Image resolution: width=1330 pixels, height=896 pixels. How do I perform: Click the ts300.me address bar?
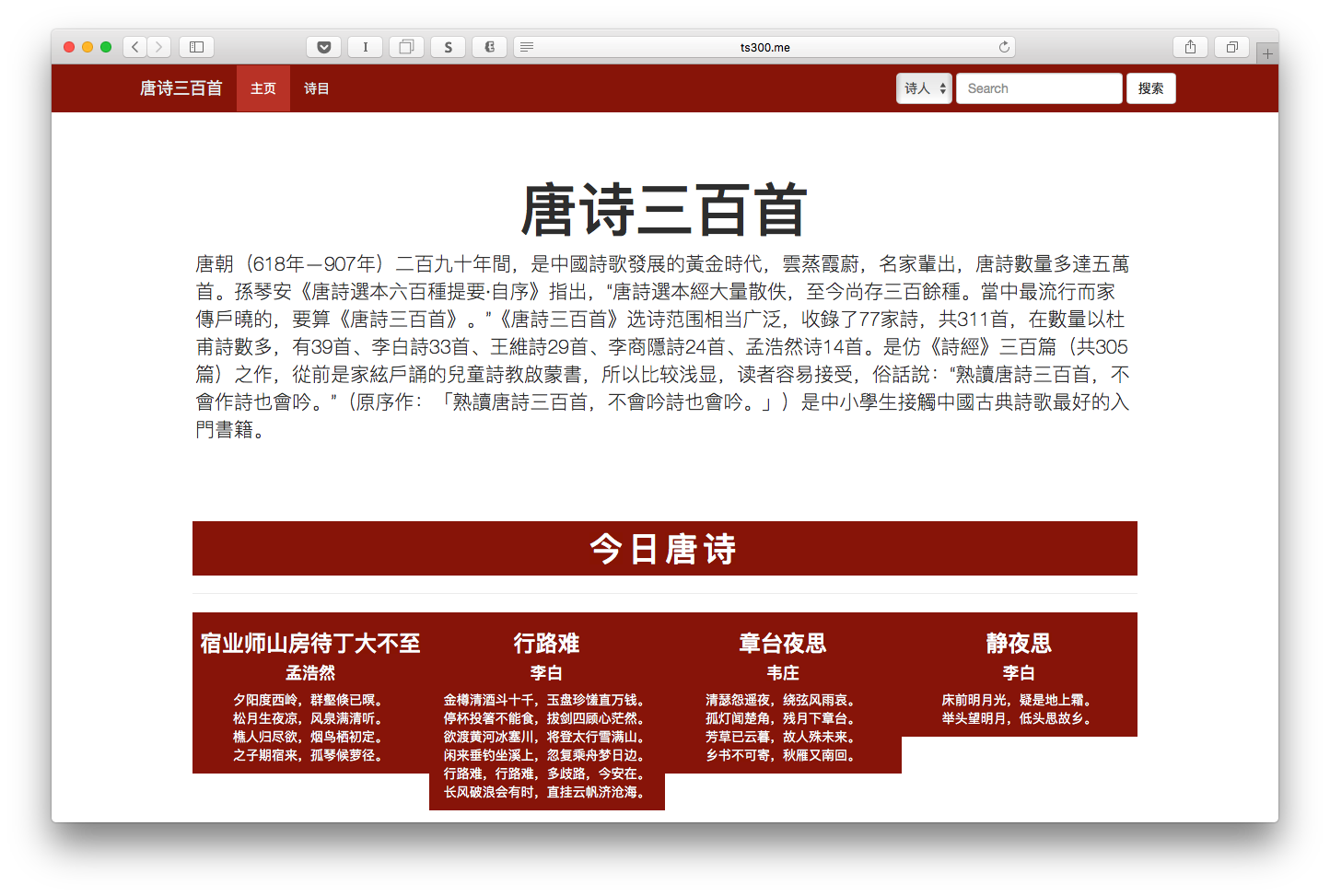(x=764, y=47)
